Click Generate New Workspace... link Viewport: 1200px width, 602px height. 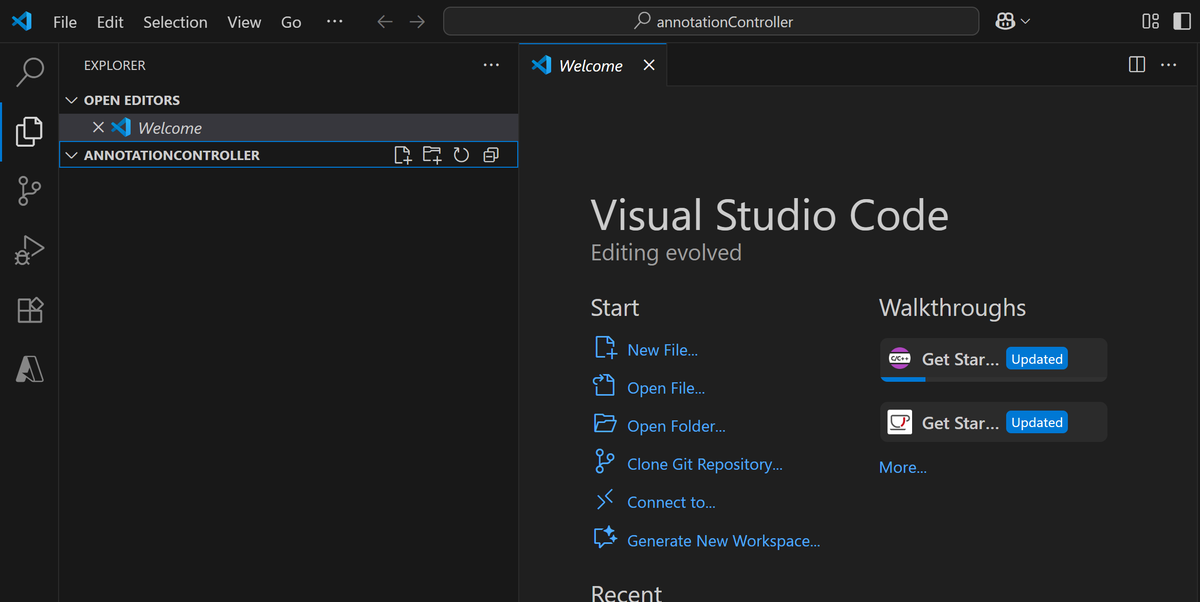coord(723,540)
